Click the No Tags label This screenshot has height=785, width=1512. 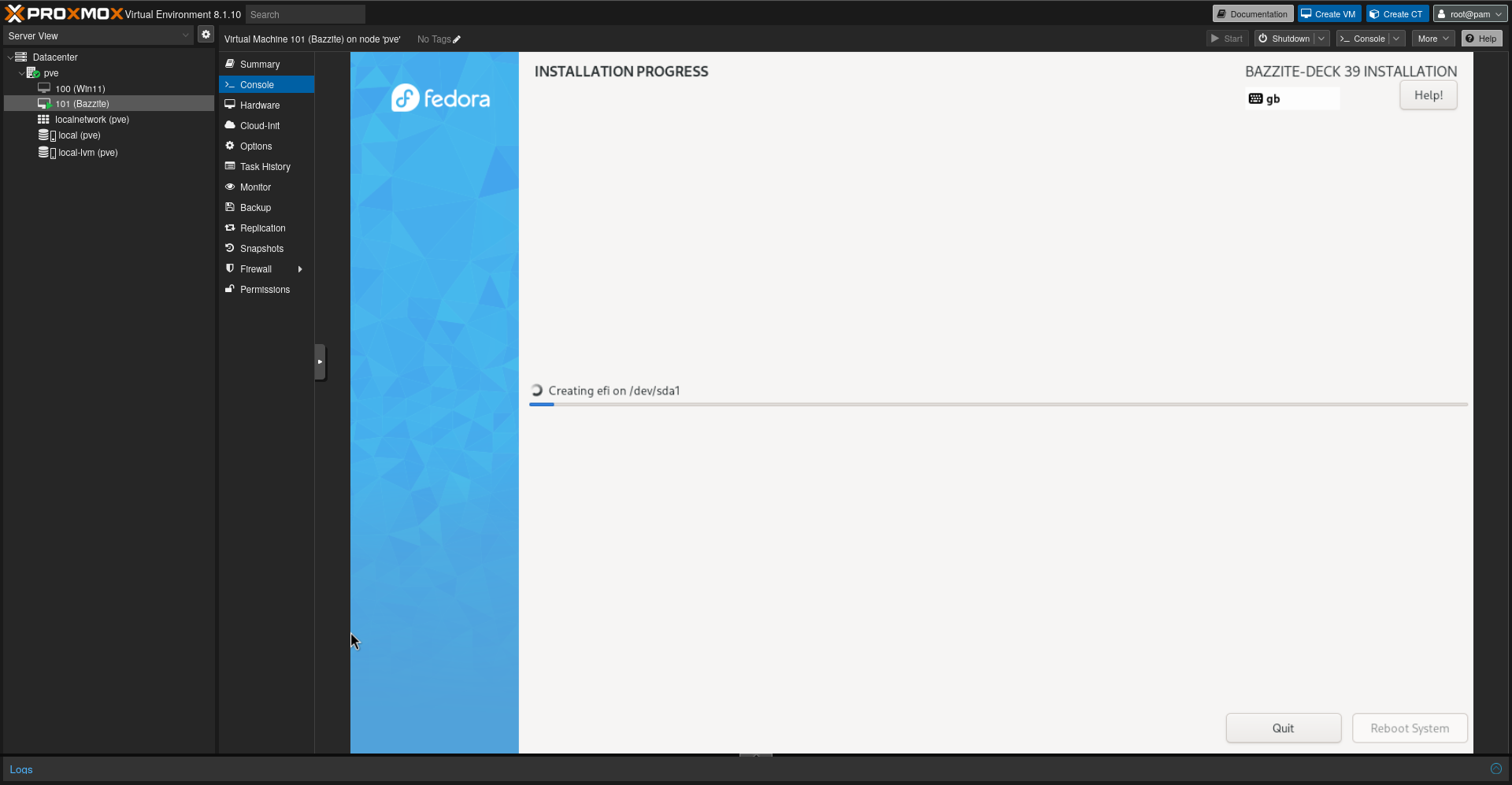(x=434, y=39)
